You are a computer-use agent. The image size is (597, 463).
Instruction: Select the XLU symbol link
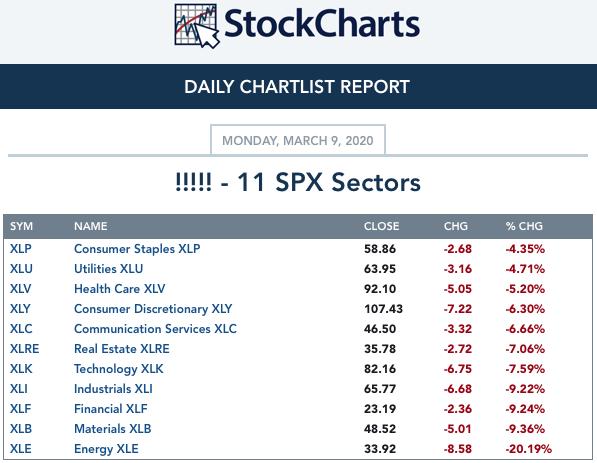click(21, 269)
